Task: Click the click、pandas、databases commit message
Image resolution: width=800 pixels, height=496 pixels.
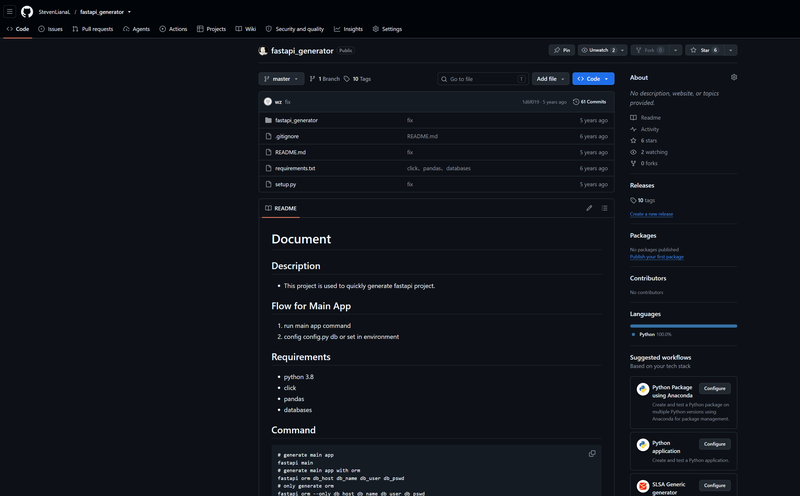Action: click(x=439, y=168)
